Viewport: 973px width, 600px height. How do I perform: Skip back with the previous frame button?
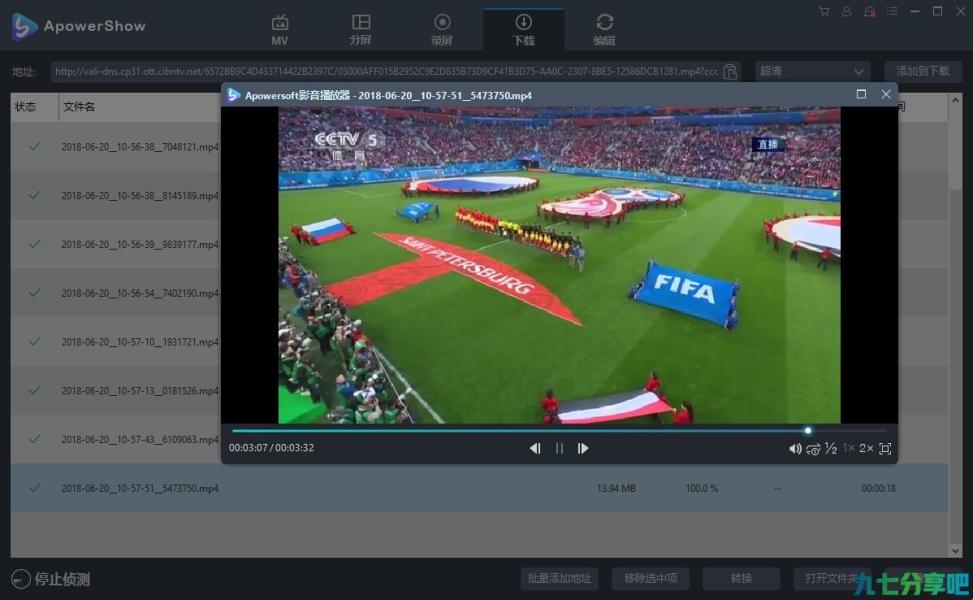[x=535, y=448]
